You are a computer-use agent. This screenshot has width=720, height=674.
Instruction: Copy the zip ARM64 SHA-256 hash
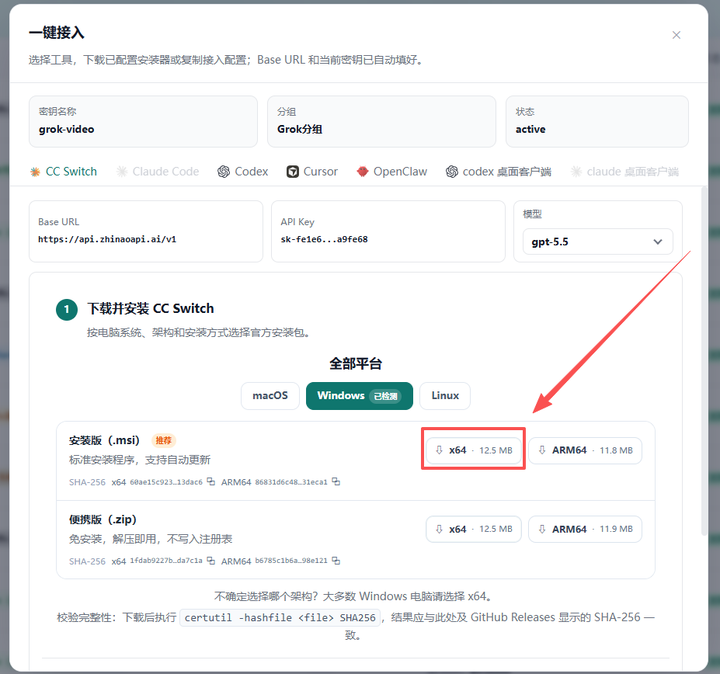[336, 561]
